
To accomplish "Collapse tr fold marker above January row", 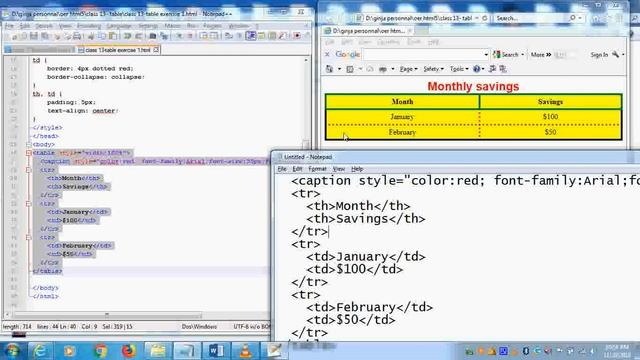I will tap(29, 203).
